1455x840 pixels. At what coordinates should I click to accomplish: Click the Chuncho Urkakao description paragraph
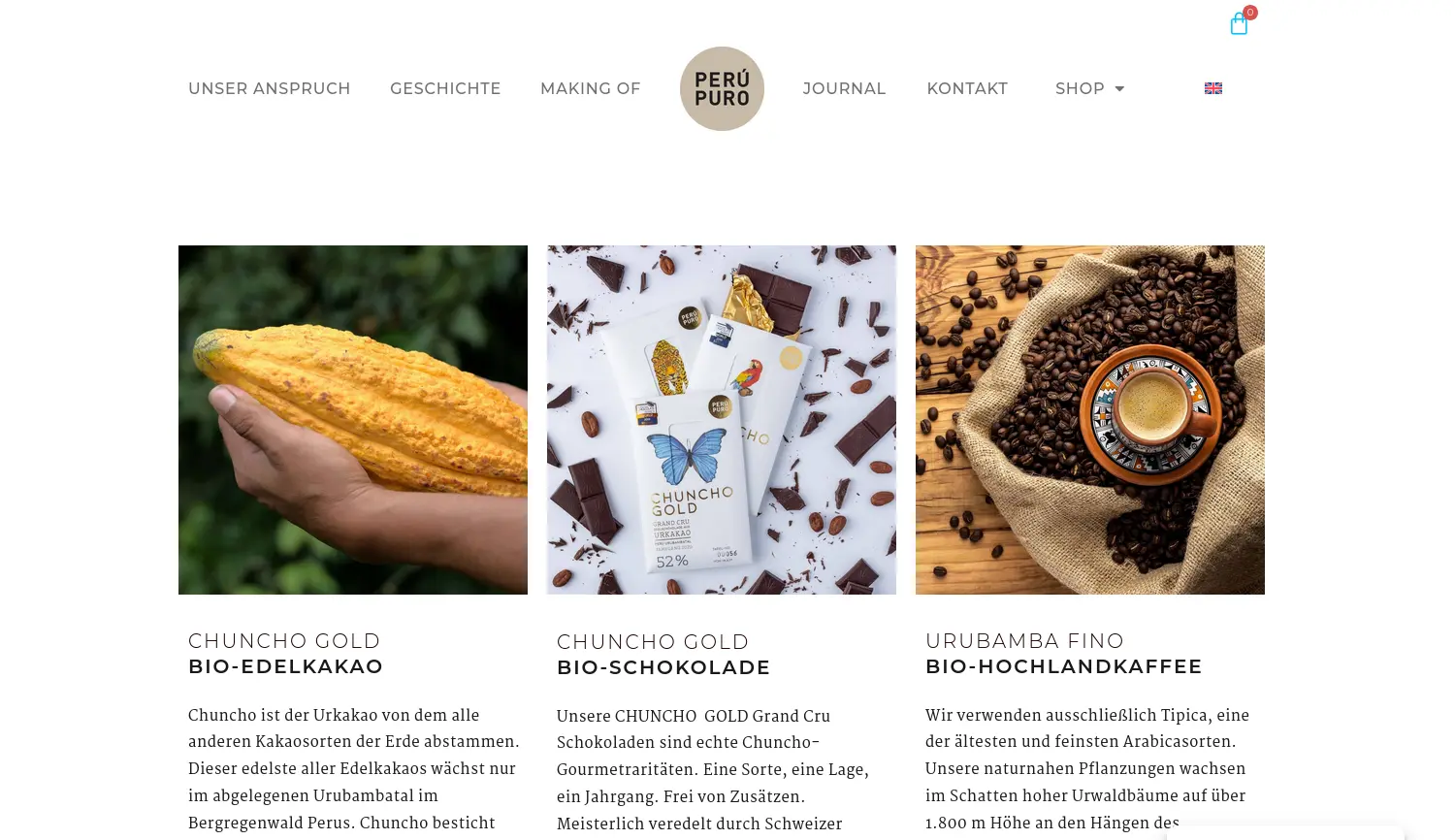pos(354,769)
